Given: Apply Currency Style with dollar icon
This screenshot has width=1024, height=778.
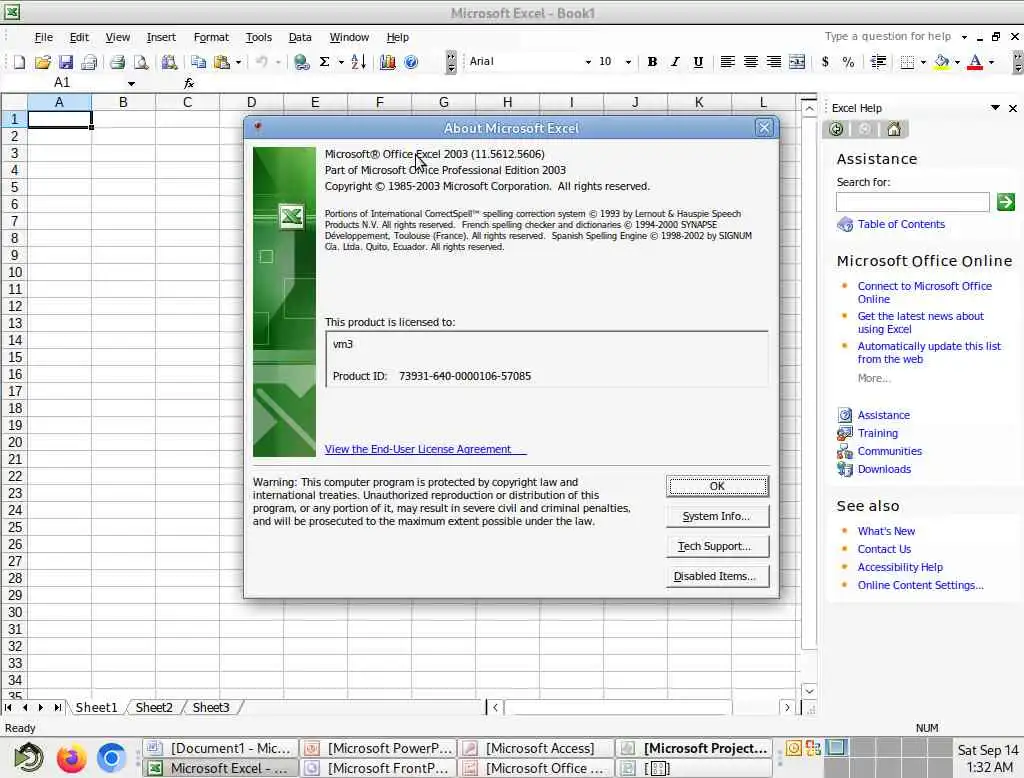Looking at the screenshot, I should click(x=825, y=62).
